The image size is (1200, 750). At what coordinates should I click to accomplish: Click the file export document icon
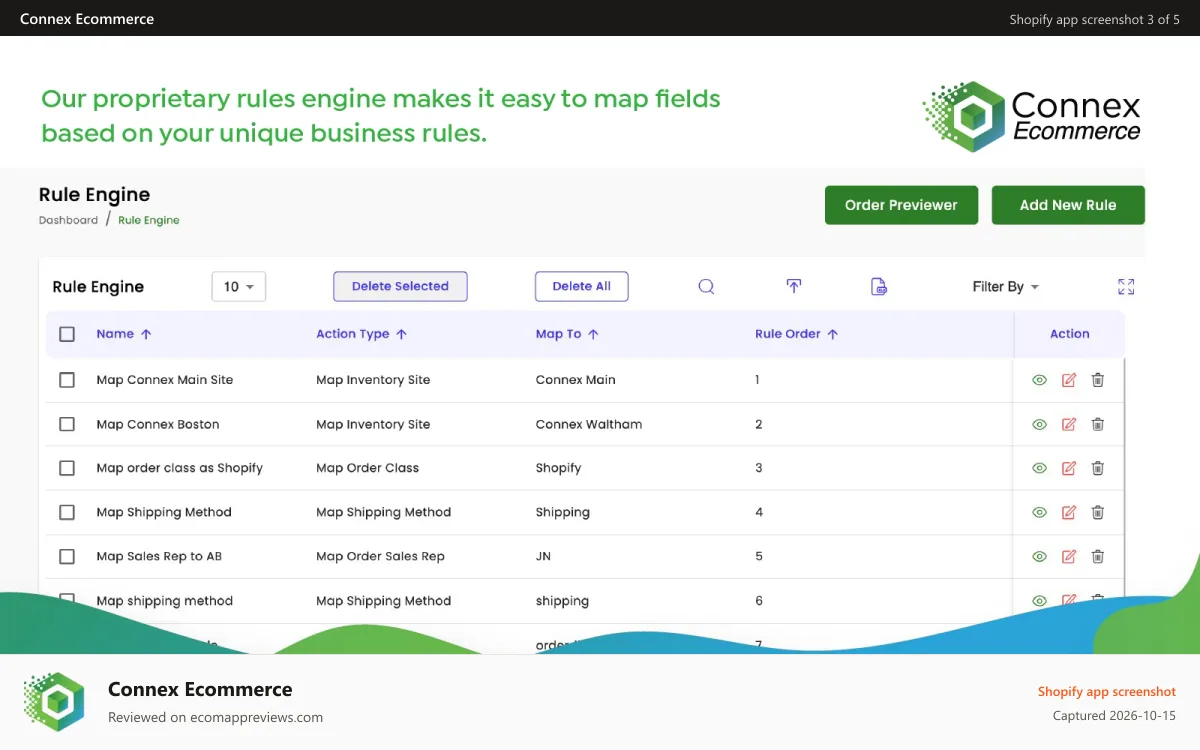click(879, 286)
